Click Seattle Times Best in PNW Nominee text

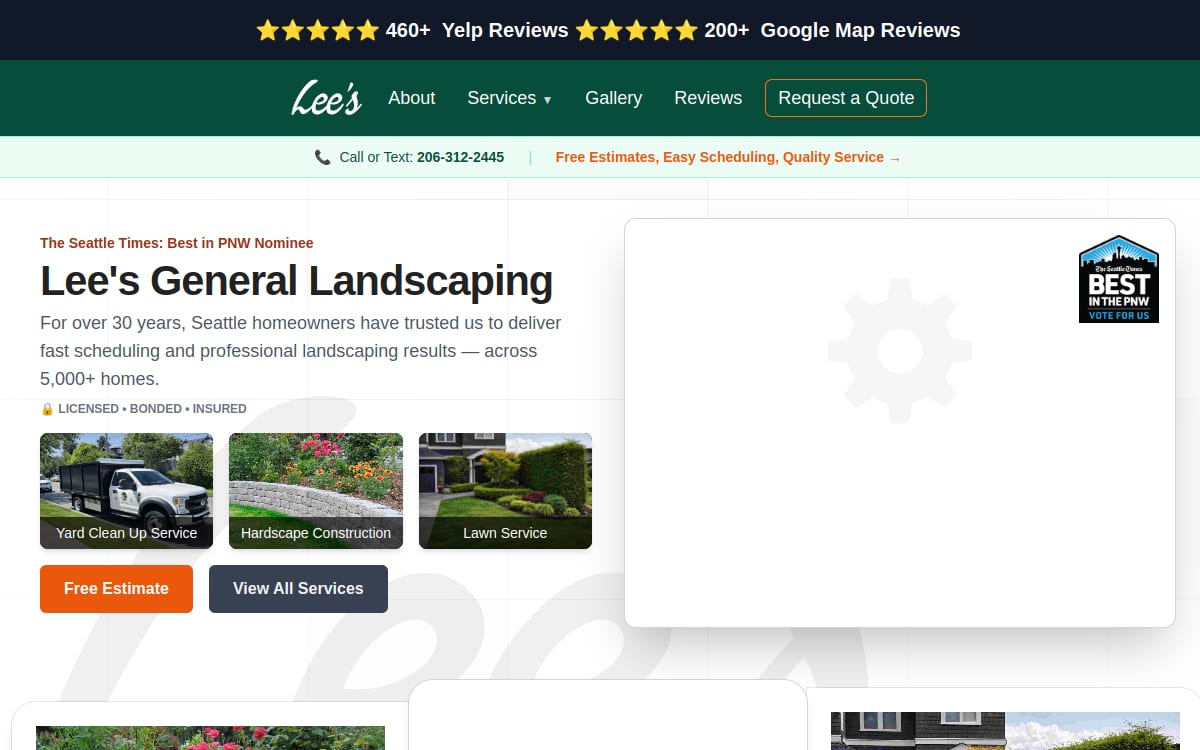coord(177,243)
